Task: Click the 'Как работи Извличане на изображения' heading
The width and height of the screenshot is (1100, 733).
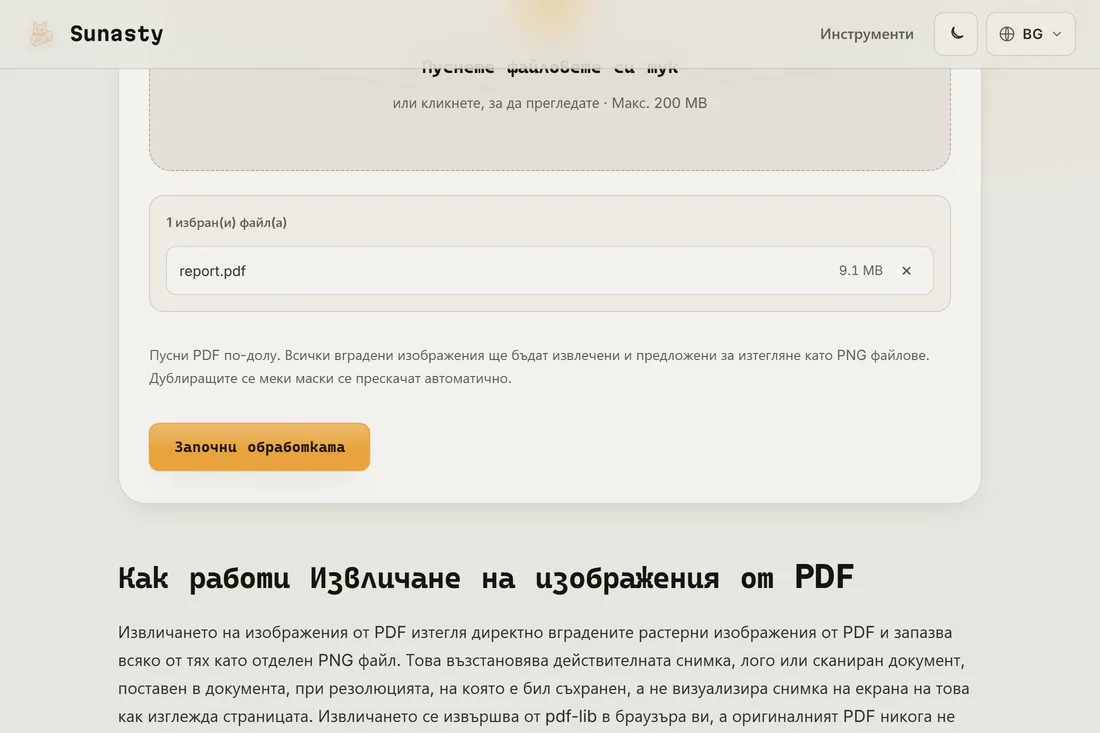Action: (485, 577)
